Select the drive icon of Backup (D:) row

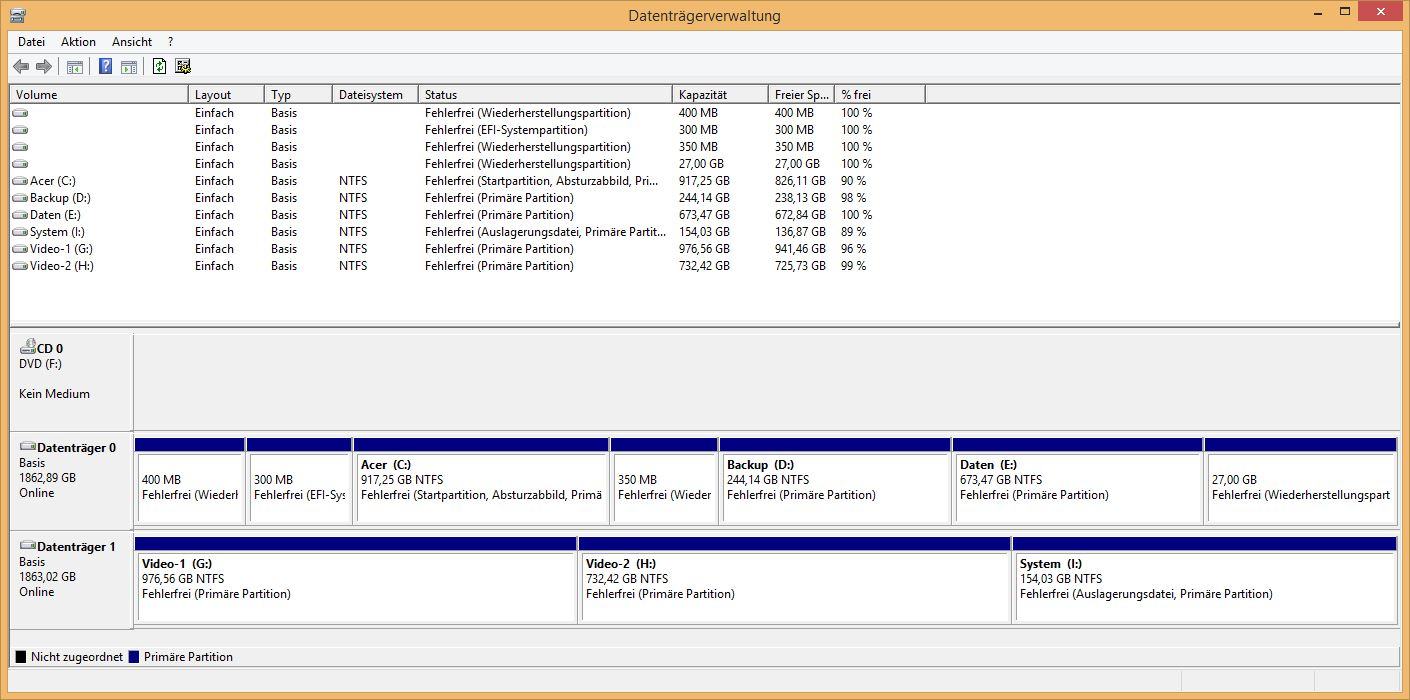click(20, 198)
